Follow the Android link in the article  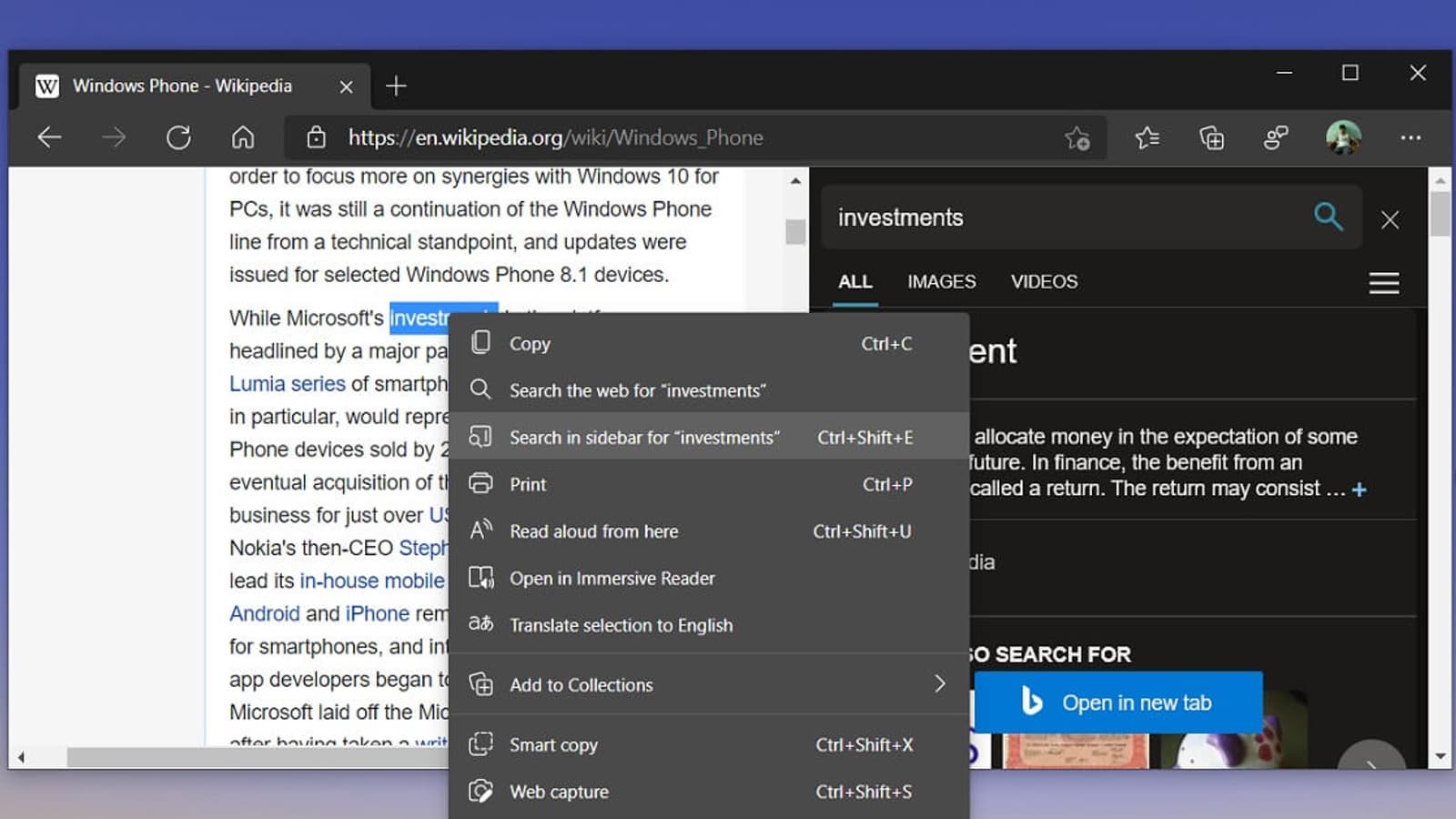click(x=264, y=613)
